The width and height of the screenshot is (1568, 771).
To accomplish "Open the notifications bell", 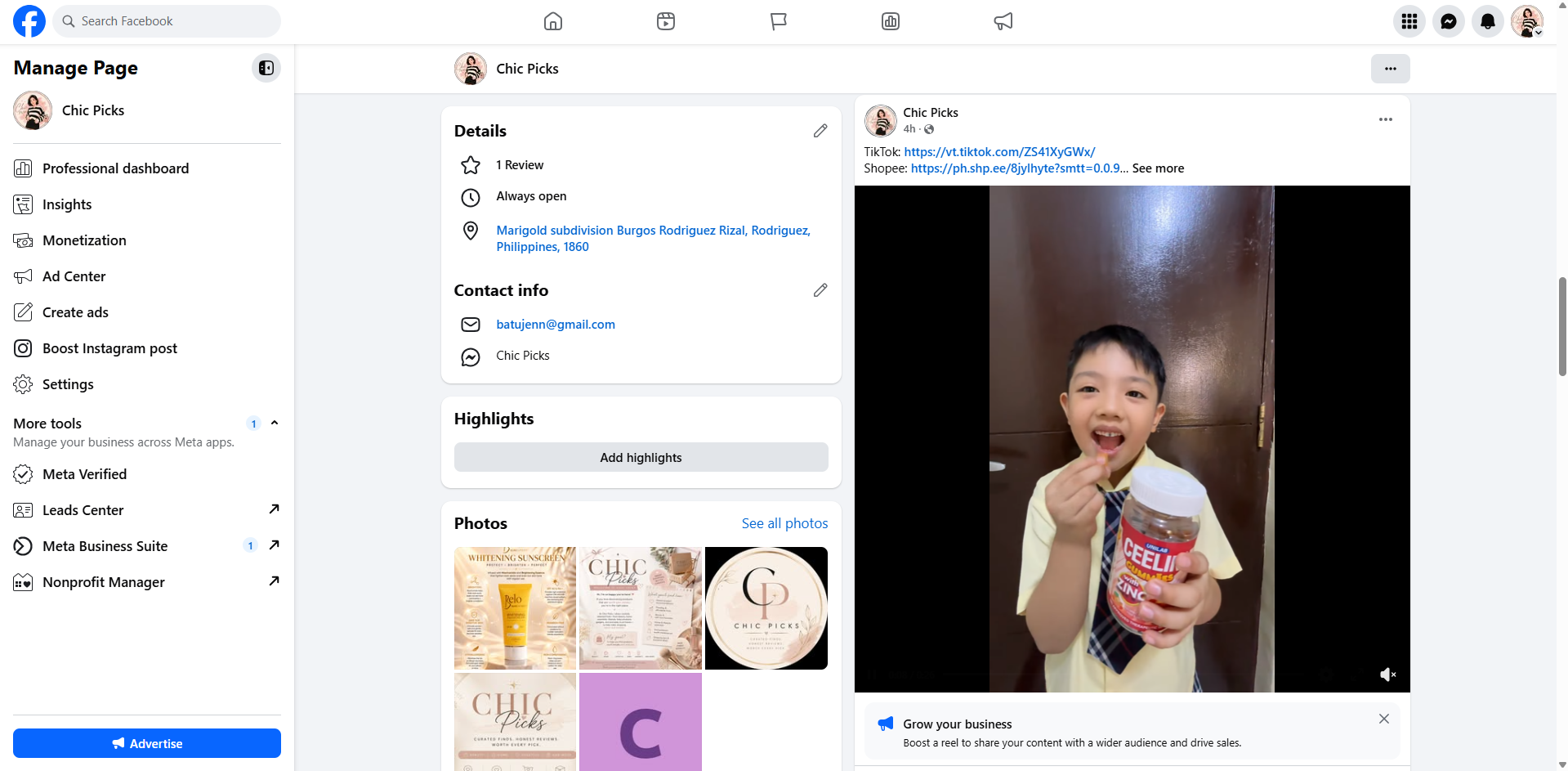I will click(x=1488, y=21).
